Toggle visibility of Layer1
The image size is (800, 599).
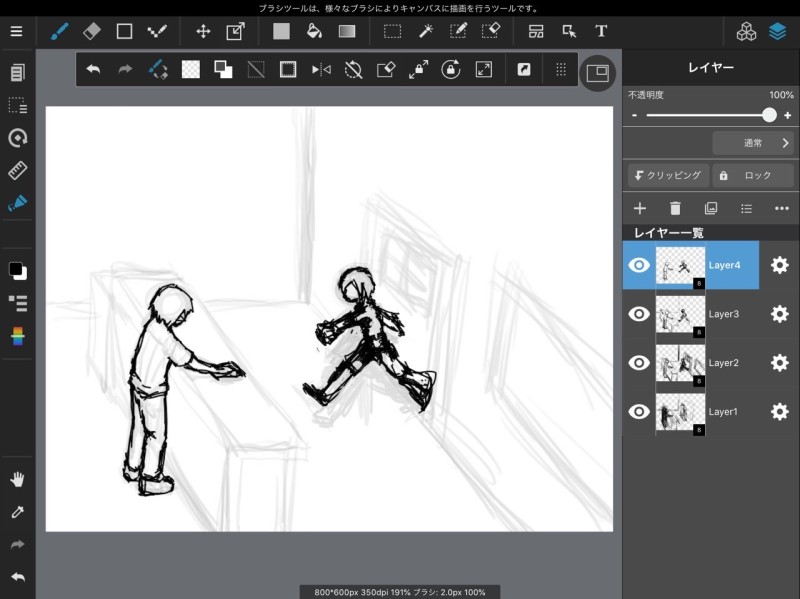[639, 412]
